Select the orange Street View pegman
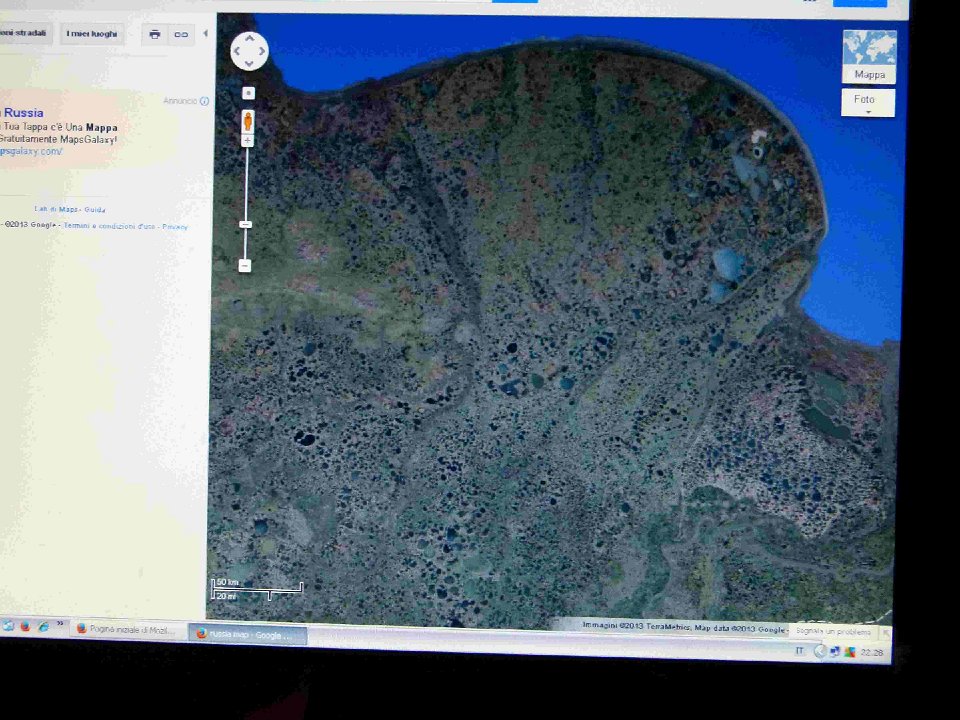The height and width of the screenshot is (720, 960). point(247,121)
